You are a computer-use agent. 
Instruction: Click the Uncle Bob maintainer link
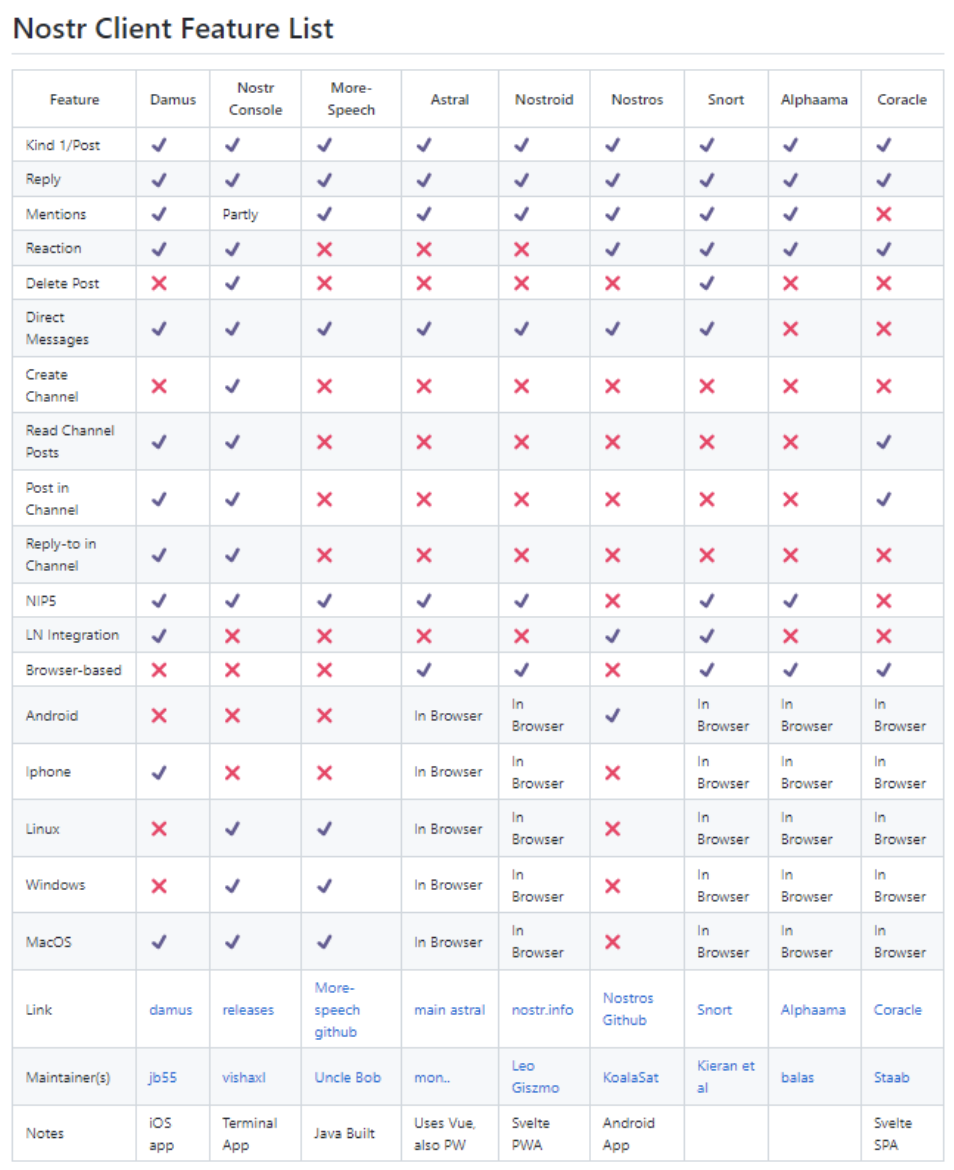point(347,1078)
